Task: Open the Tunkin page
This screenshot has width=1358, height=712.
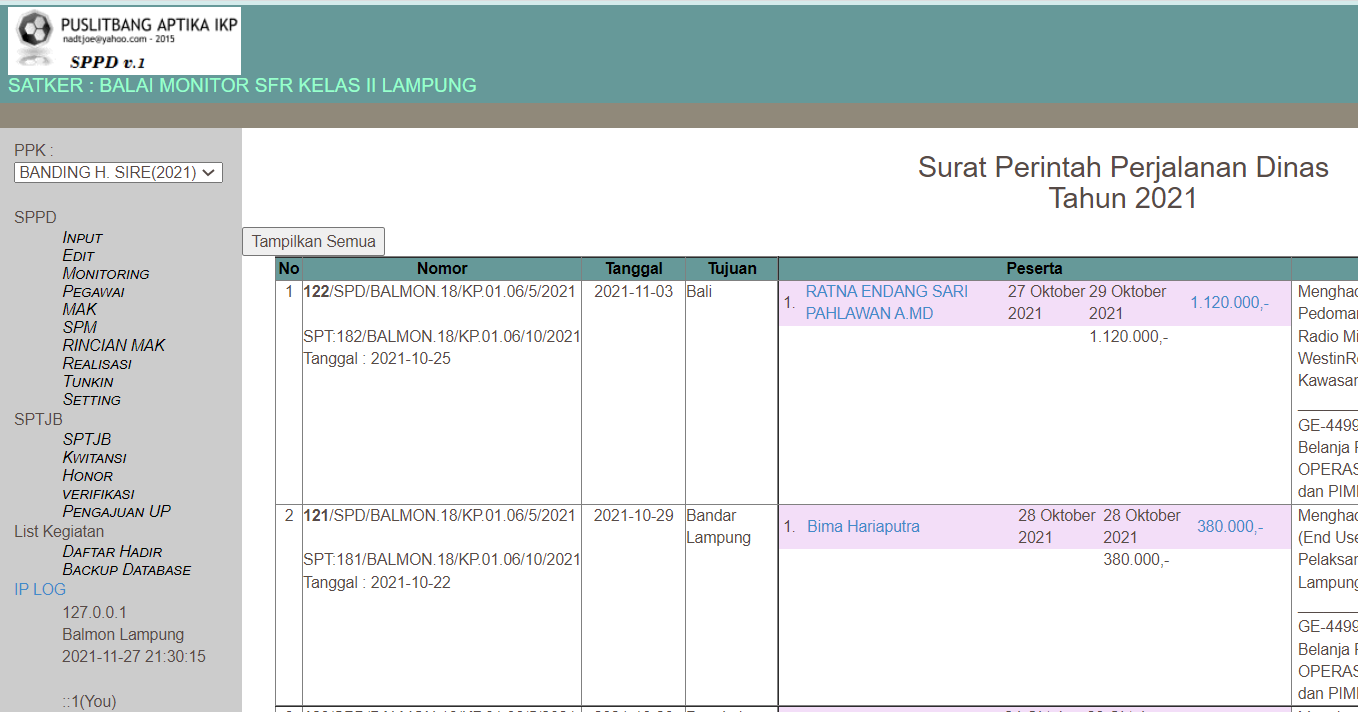Action: click(86, 381)
